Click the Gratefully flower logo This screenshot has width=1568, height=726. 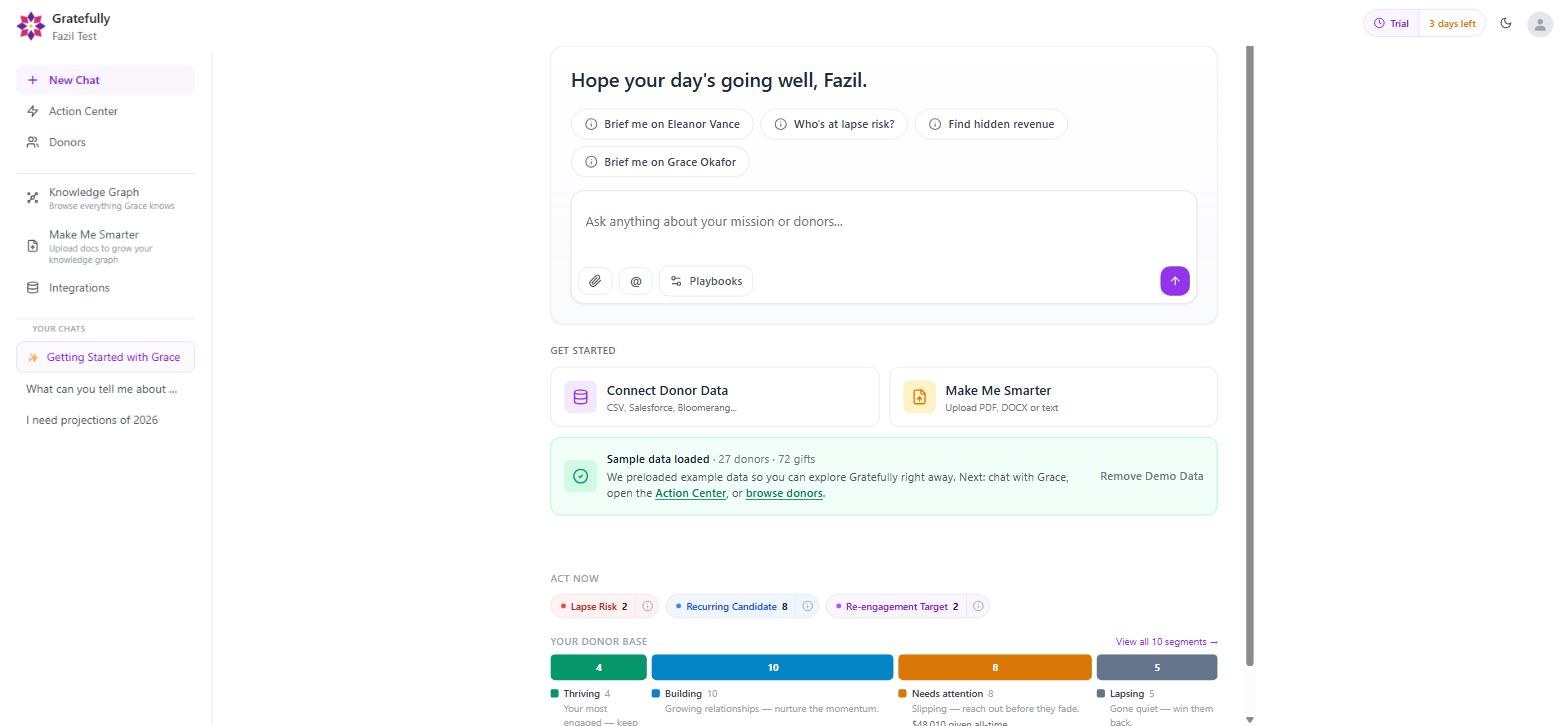(31, 26)
